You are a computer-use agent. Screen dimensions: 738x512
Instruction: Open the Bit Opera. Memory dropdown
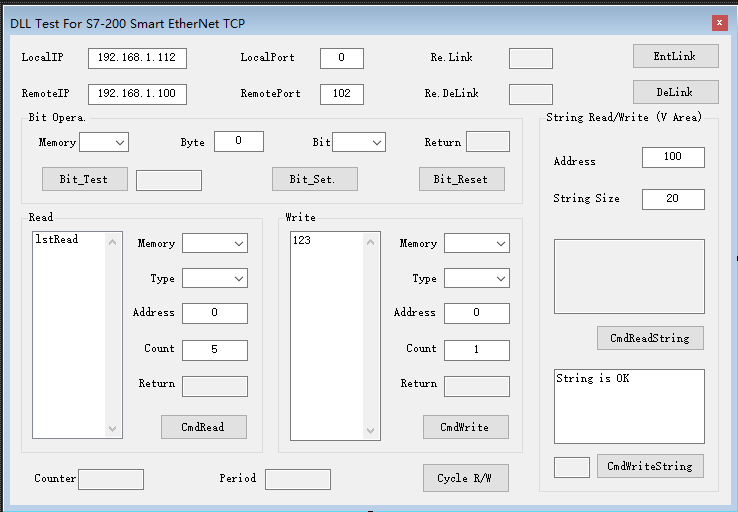(x=104, y=142)
